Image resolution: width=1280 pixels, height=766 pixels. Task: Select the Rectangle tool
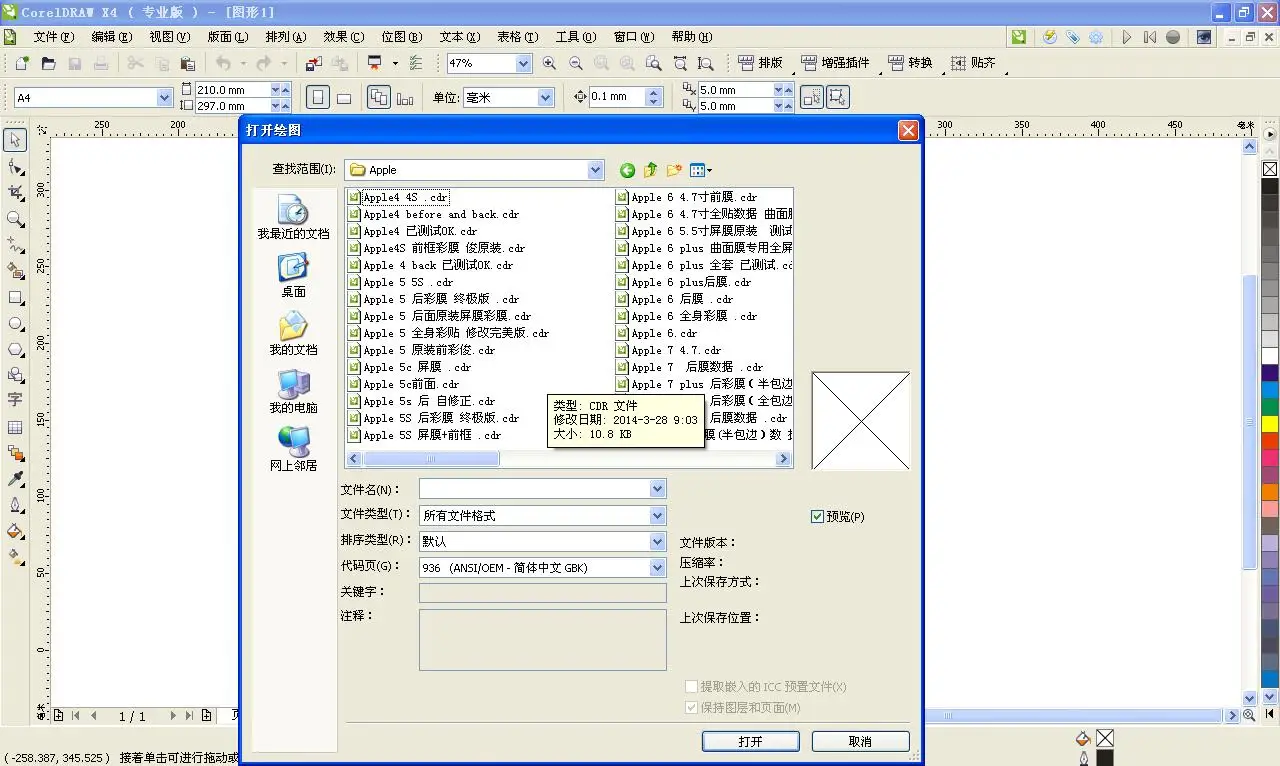pos(15,297)
